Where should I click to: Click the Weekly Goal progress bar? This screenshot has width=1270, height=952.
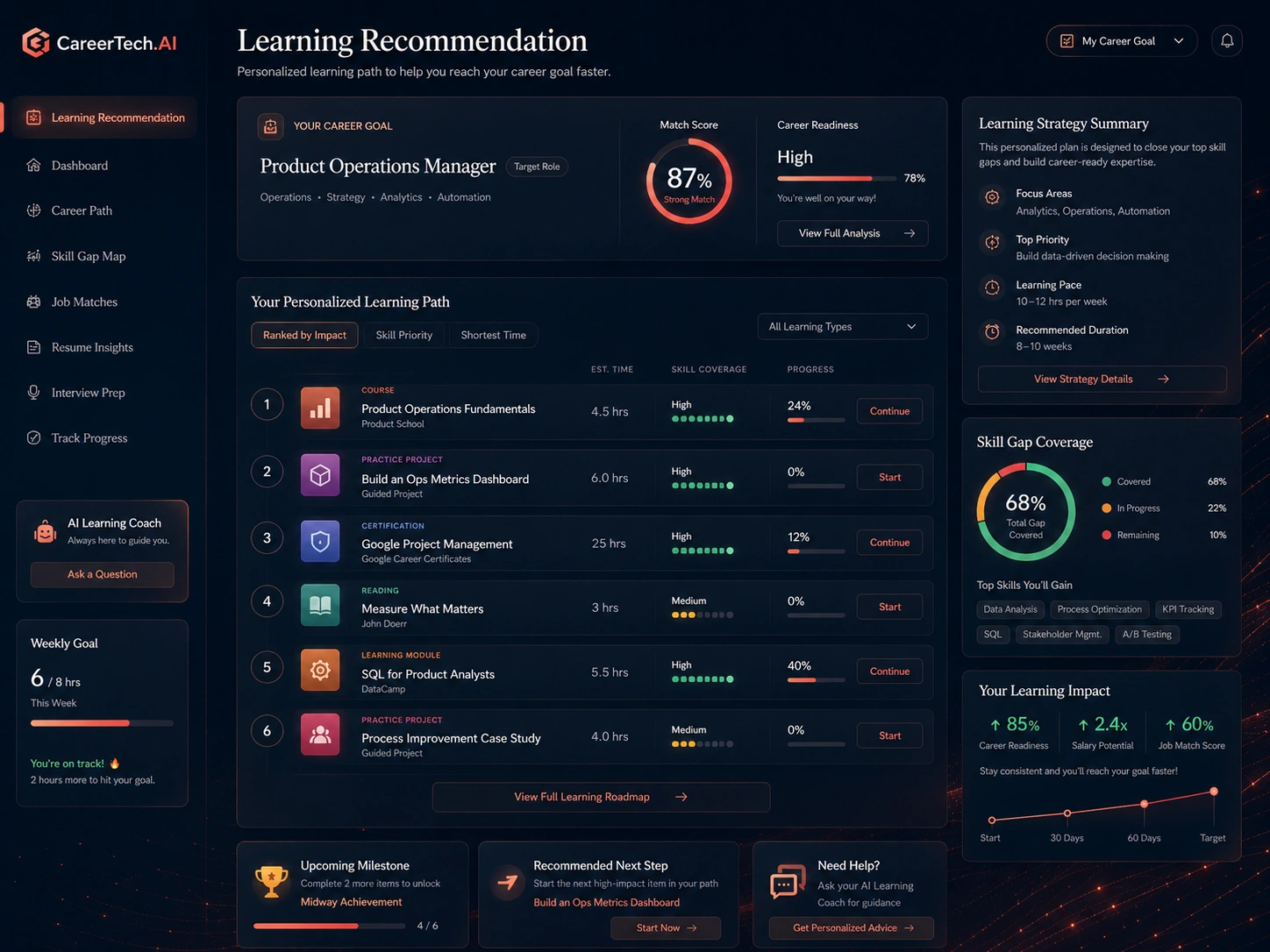[x=102, y=723]
